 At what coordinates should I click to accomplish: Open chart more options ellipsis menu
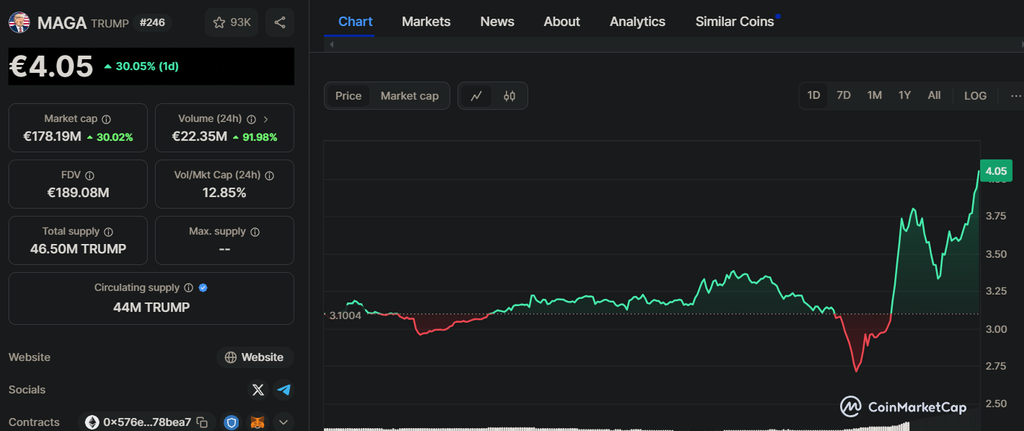pyautogui.click(x=1015, y=96)
